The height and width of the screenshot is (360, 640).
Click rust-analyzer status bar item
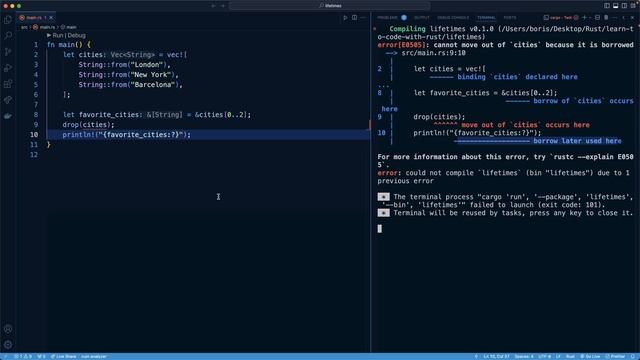pos(94,356)
